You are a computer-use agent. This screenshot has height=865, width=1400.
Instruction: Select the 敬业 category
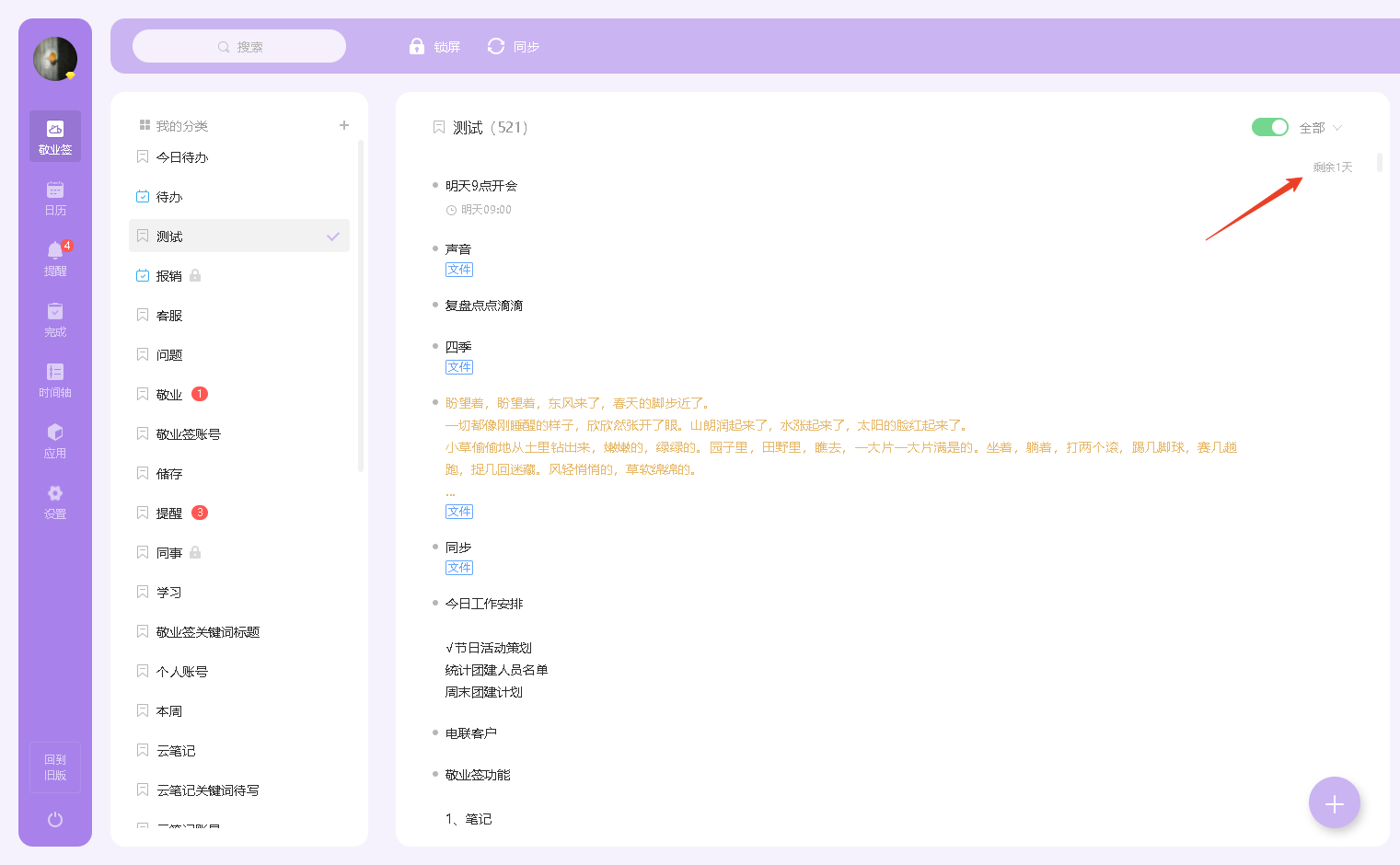(239, 395)
